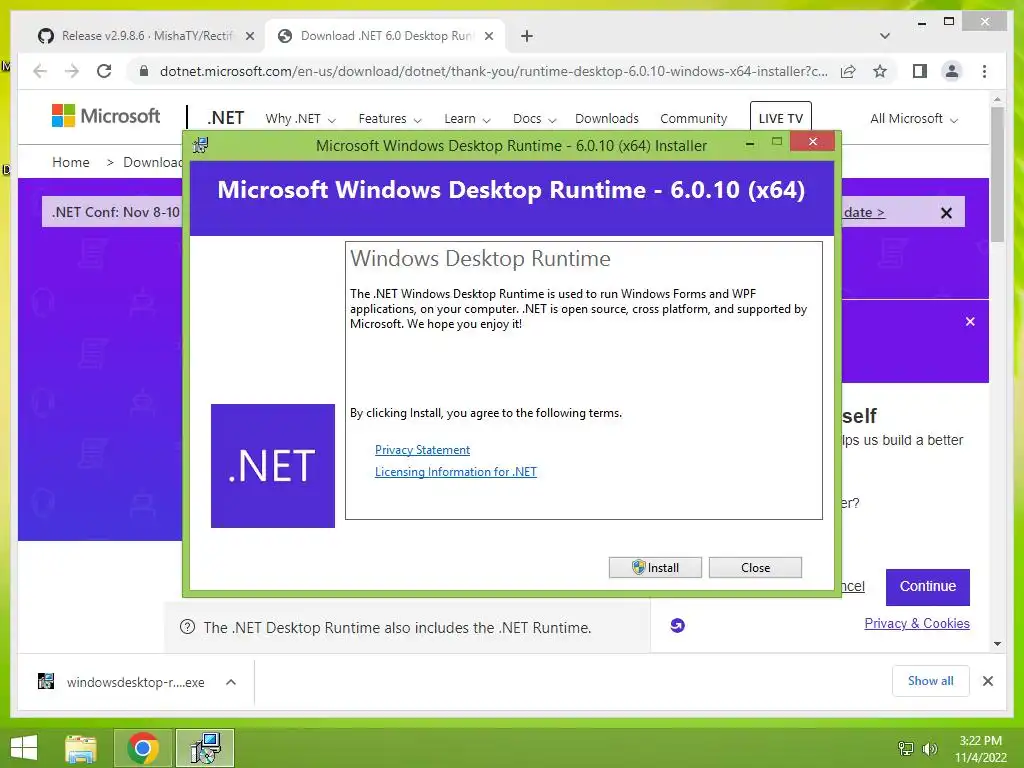Go back in Chrome

coord(40,71)
